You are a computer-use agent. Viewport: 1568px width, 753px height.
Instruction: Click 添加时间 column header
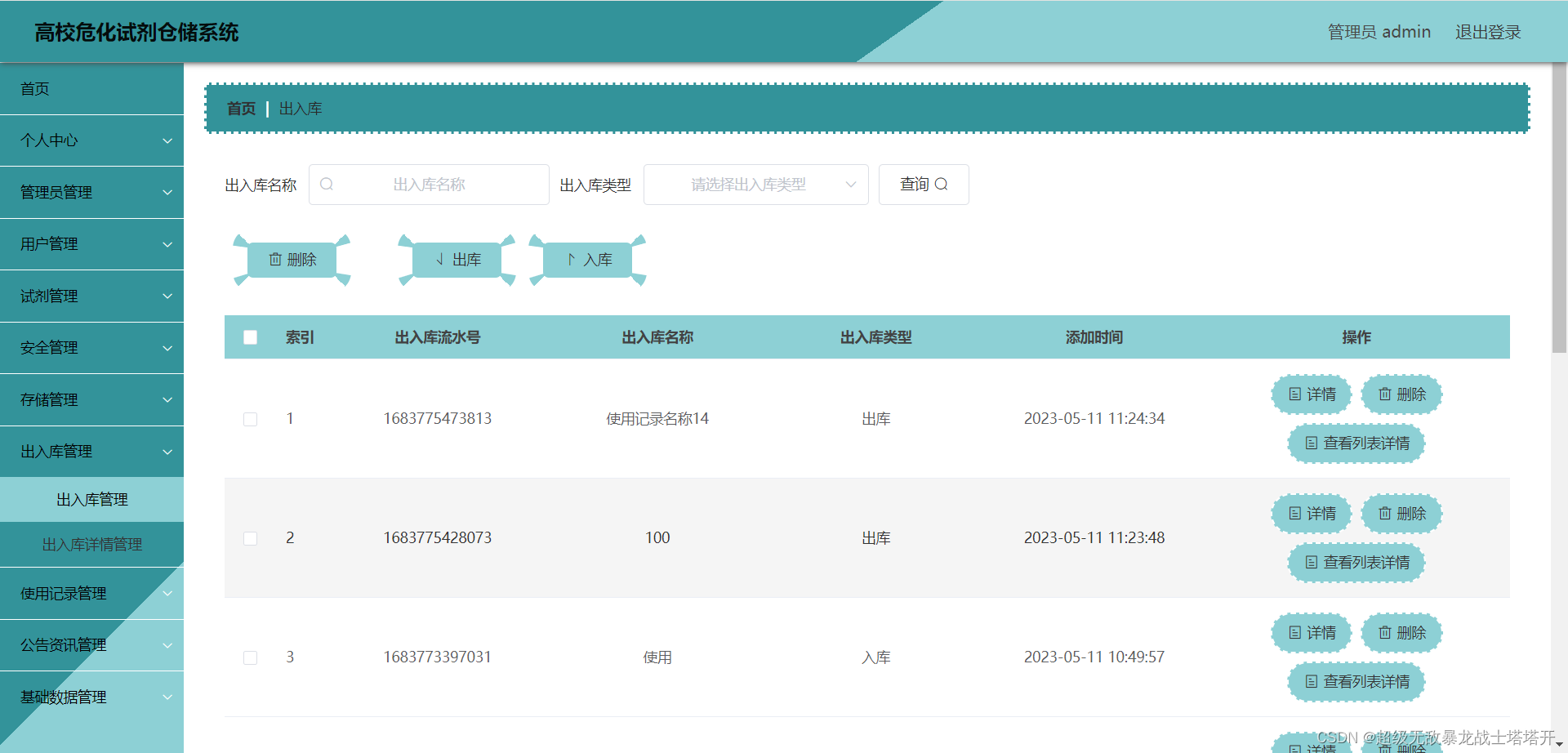click(x=1094, y=337)
